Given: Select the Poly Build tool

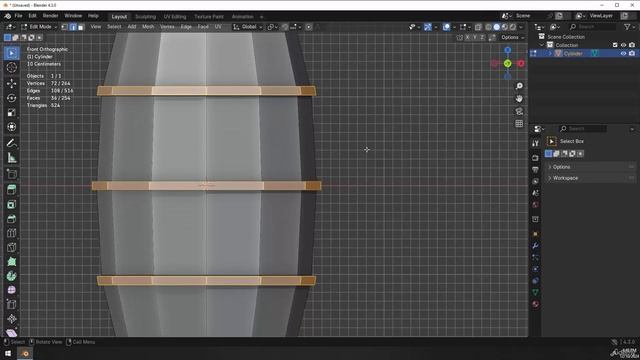Looking at the screenshot, I should click(x=11, y=262).
